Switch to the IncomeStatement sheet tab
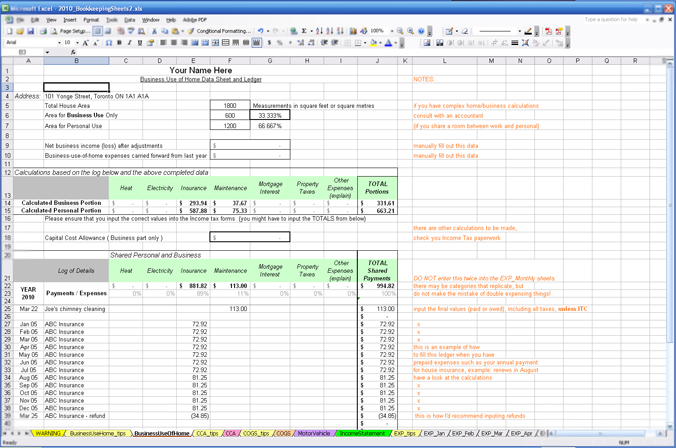Image resolution: width=676 pixels, height=448 pixels. 362,433
